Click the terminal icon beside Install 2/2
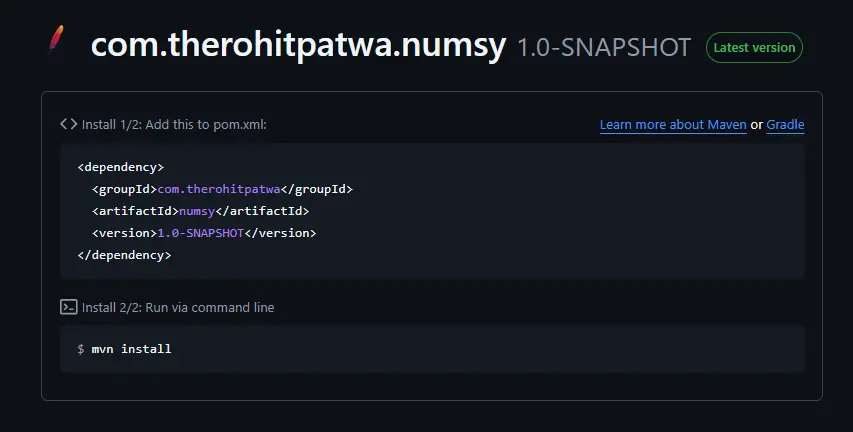This screenshot has width=853, height=432. click(68, 307)
